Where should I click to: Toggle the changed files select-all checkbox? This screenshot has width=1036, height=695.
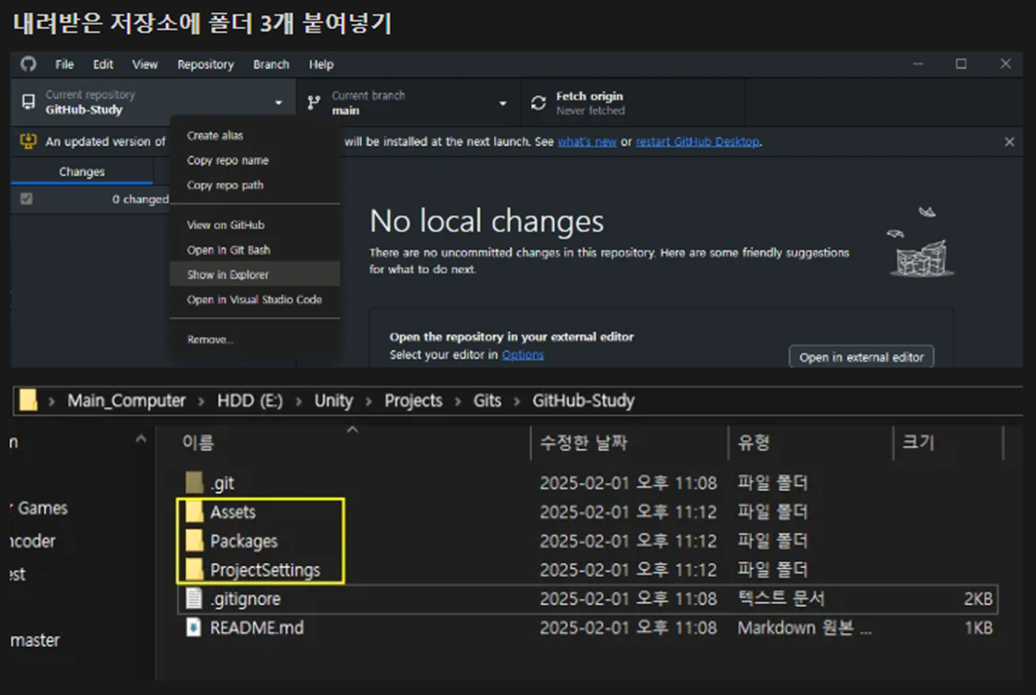tap(26, 199)
